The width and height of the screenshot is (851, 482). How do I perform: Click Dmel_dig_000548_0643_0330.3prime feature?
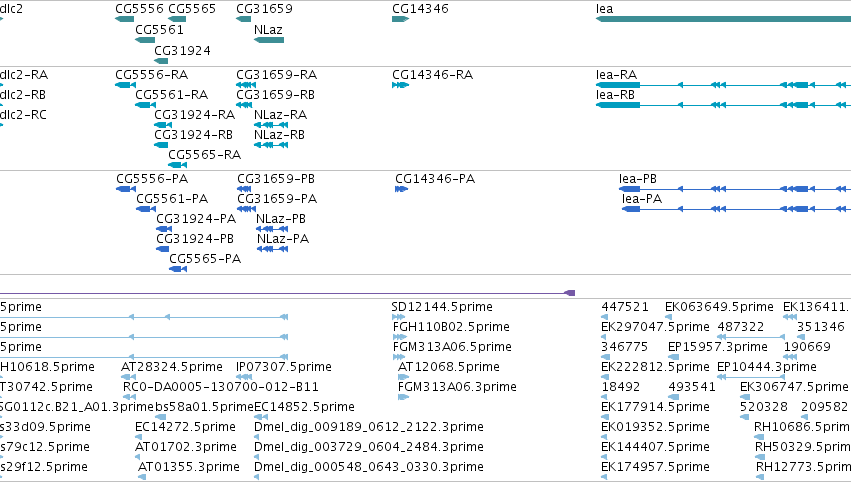(258, 477)
